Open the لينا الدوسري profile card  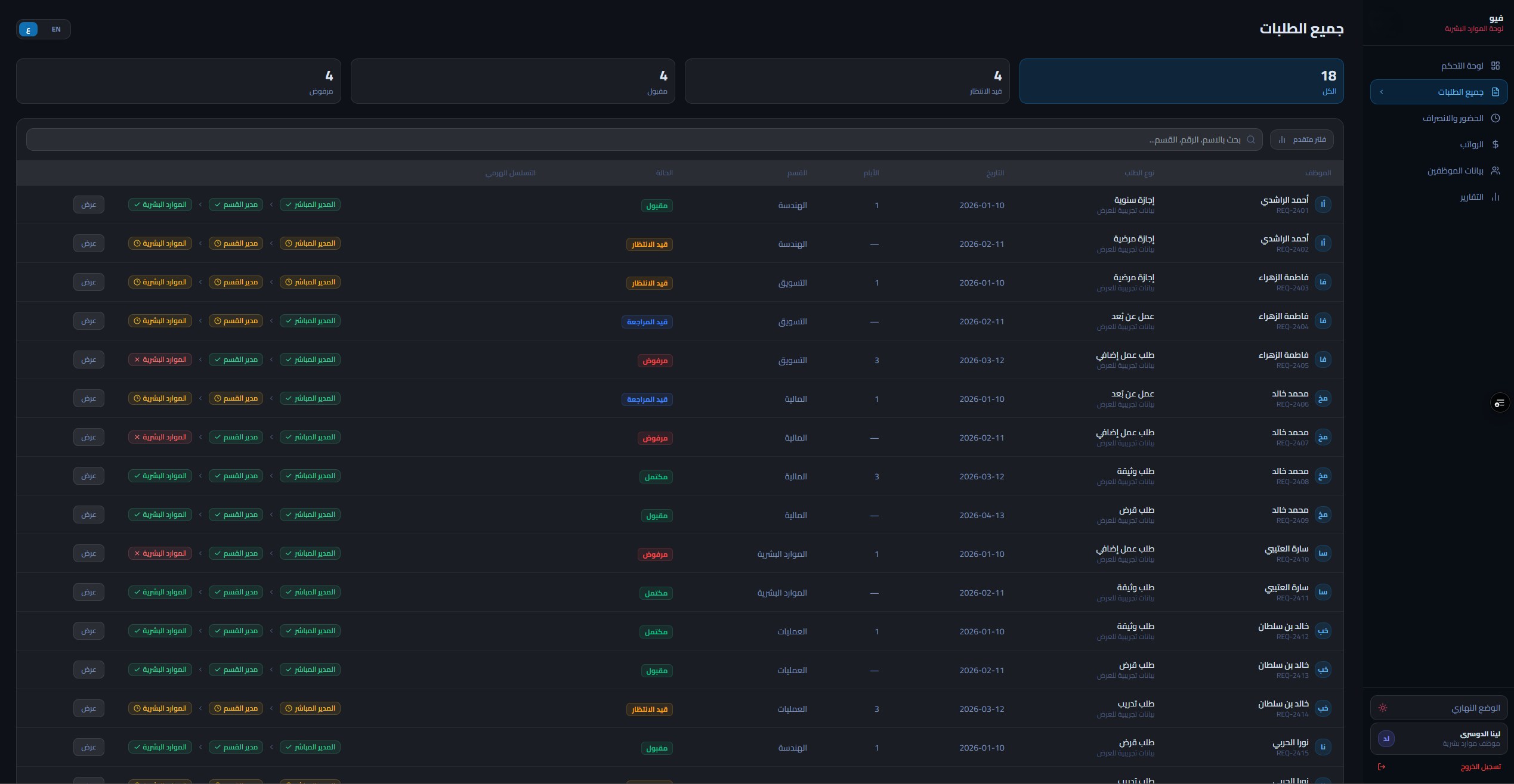tap(1439, 739)
